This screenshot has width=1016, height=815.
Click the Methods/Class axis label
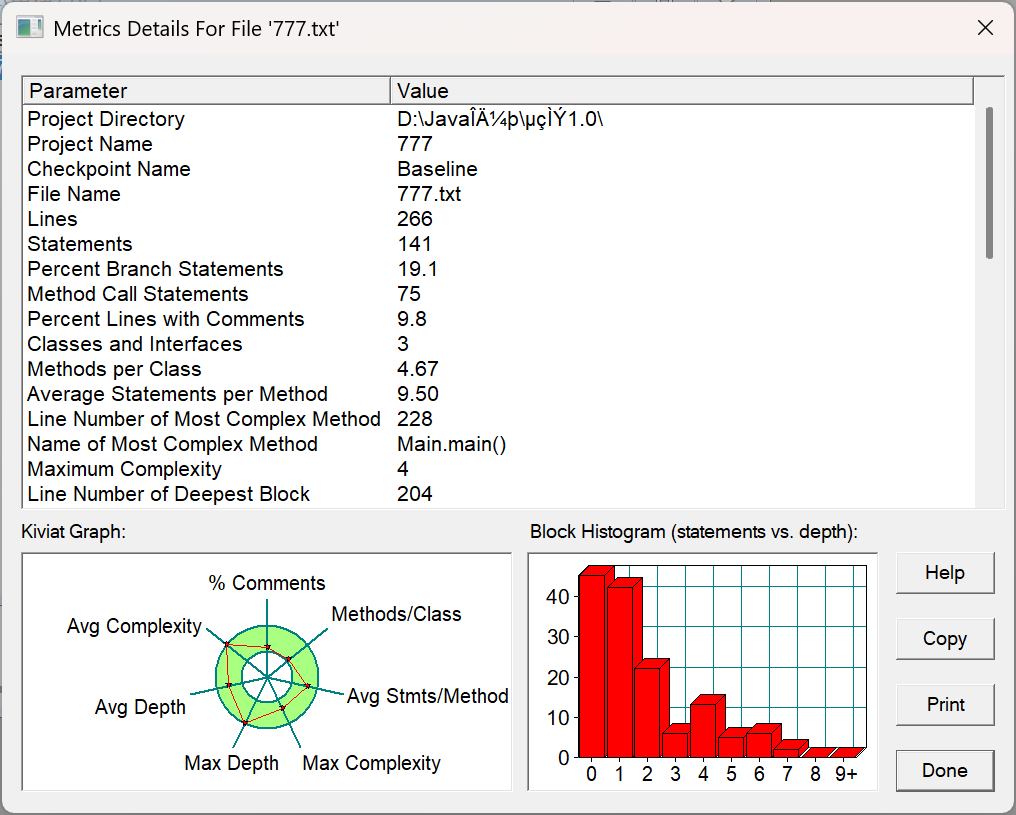pos(396,614)
